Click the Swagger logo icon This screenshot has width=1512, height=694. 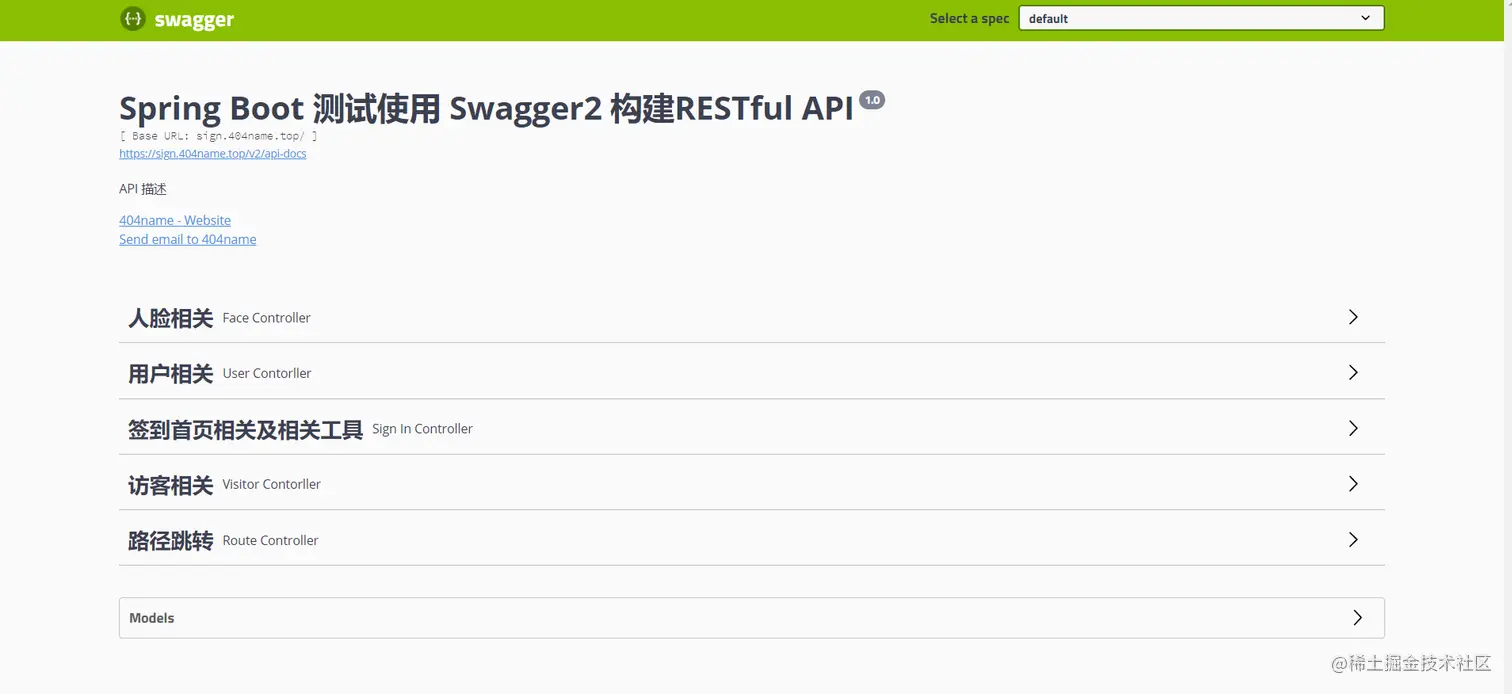(x=133, y=19)
